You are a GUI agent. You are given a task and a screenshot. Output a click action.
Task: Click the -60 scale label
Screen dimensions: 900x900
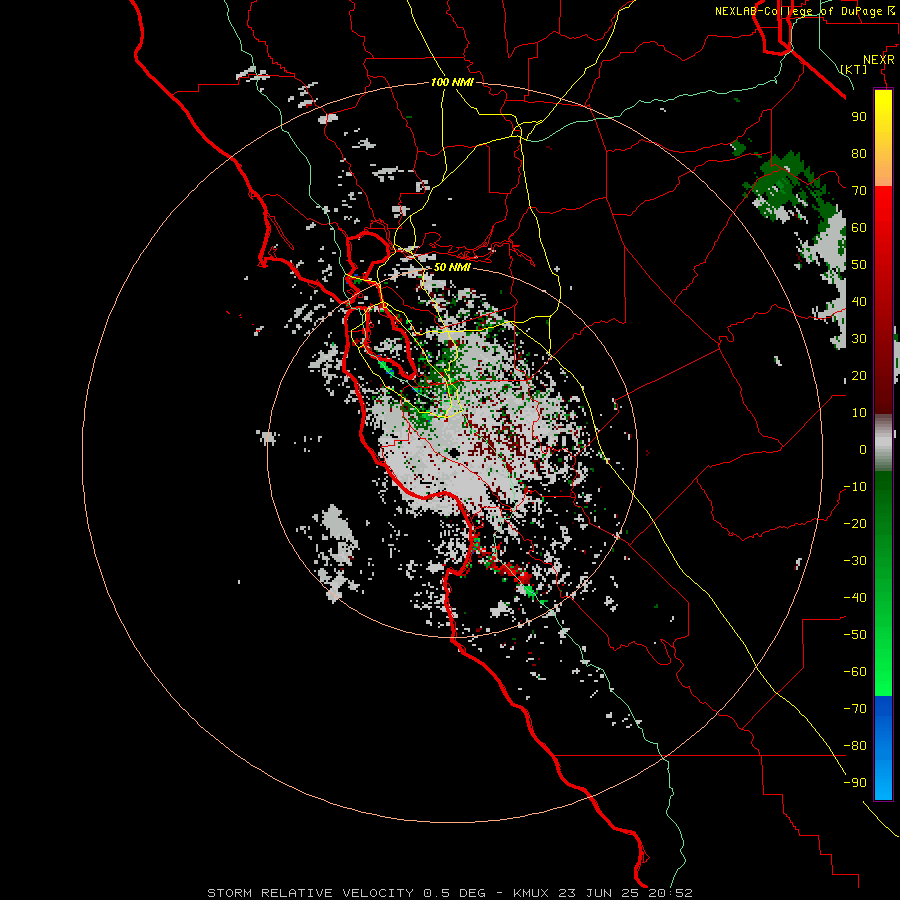click(x=855, y=672)
